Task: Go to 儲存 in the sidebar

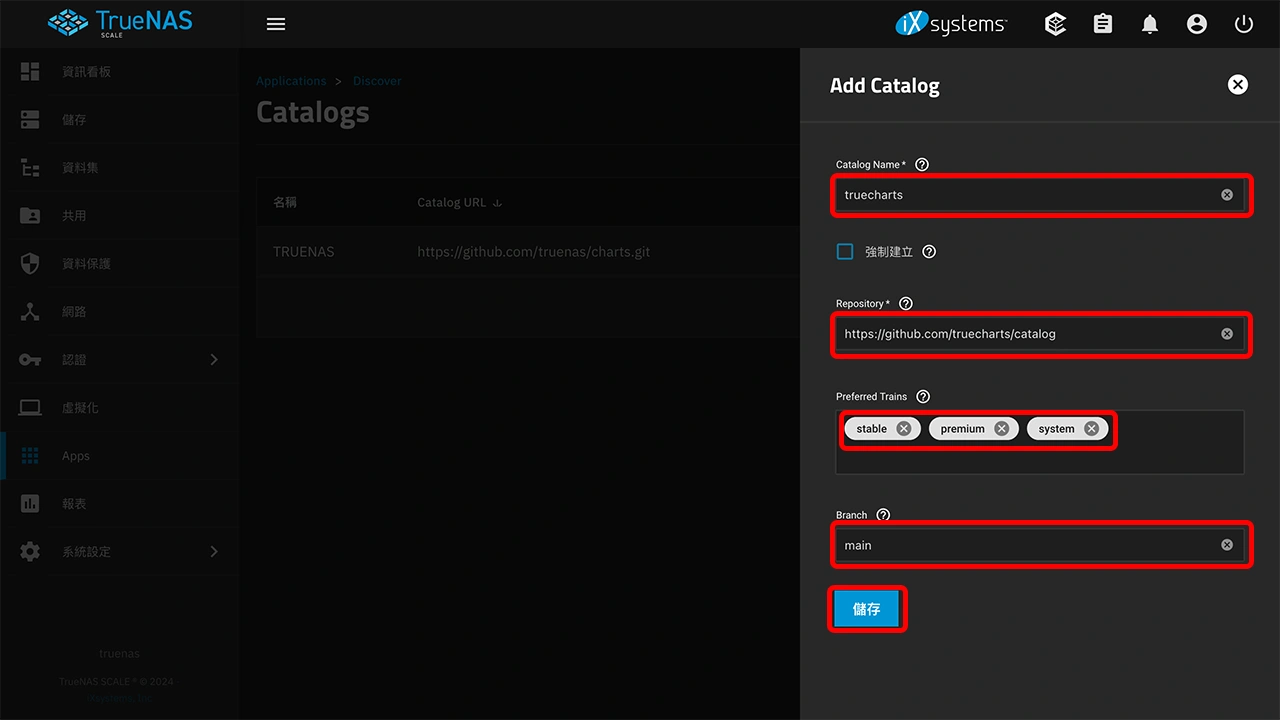Action: pos(74,120)
